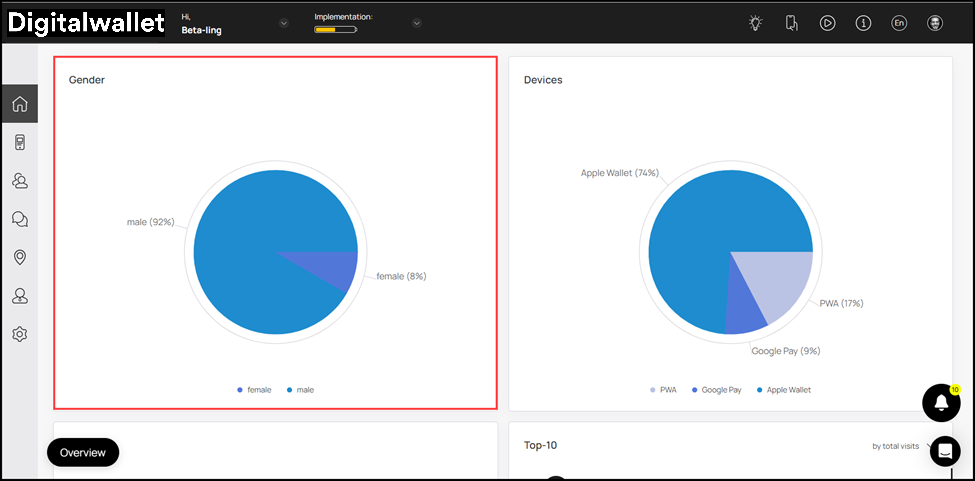Image resolution: width=975 pixels, height=481 pixels.
Task: Open the customers icon in sidebar
Action: point(19,181)
